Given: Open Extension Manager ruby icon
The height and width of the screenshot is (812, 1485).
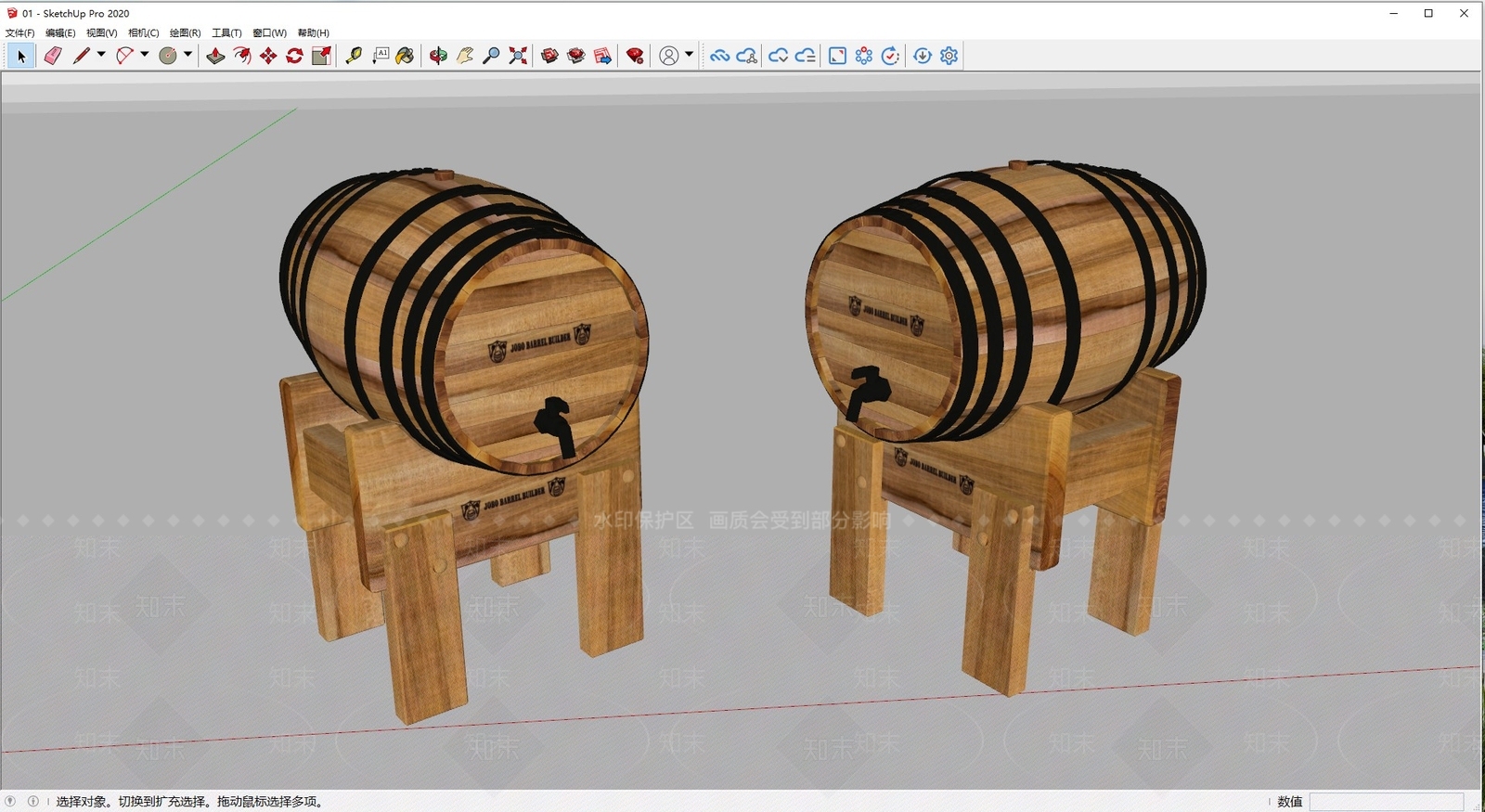Looking at the screenshot, I should (635, 56).
